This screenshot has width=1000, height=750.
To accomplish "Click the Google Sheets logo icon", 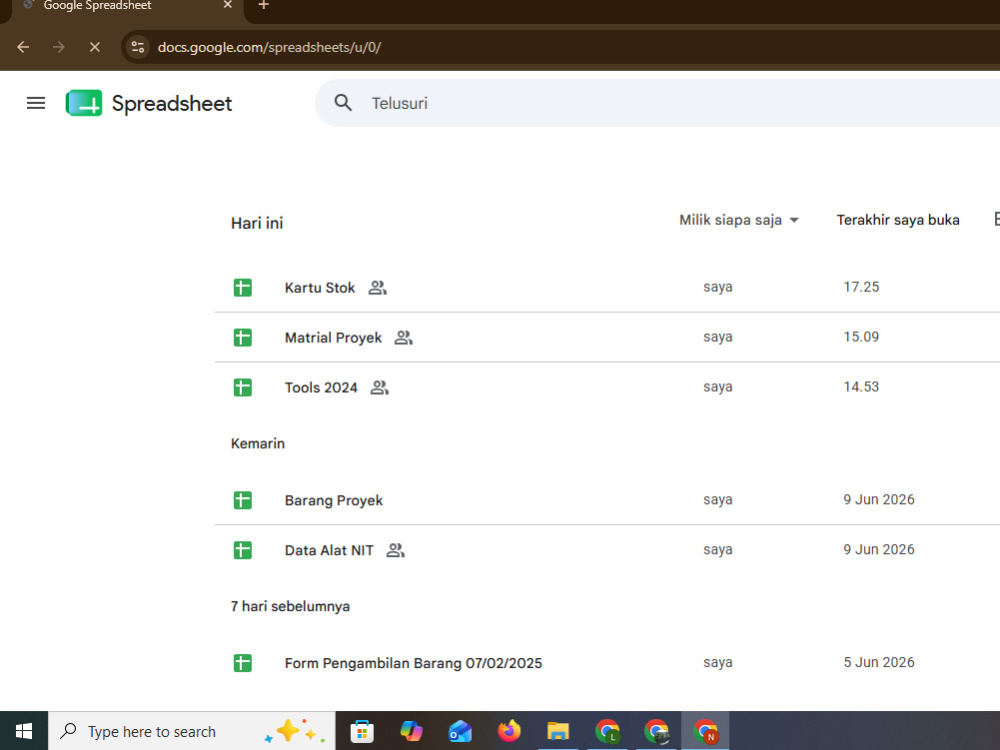I will [84, 103].
